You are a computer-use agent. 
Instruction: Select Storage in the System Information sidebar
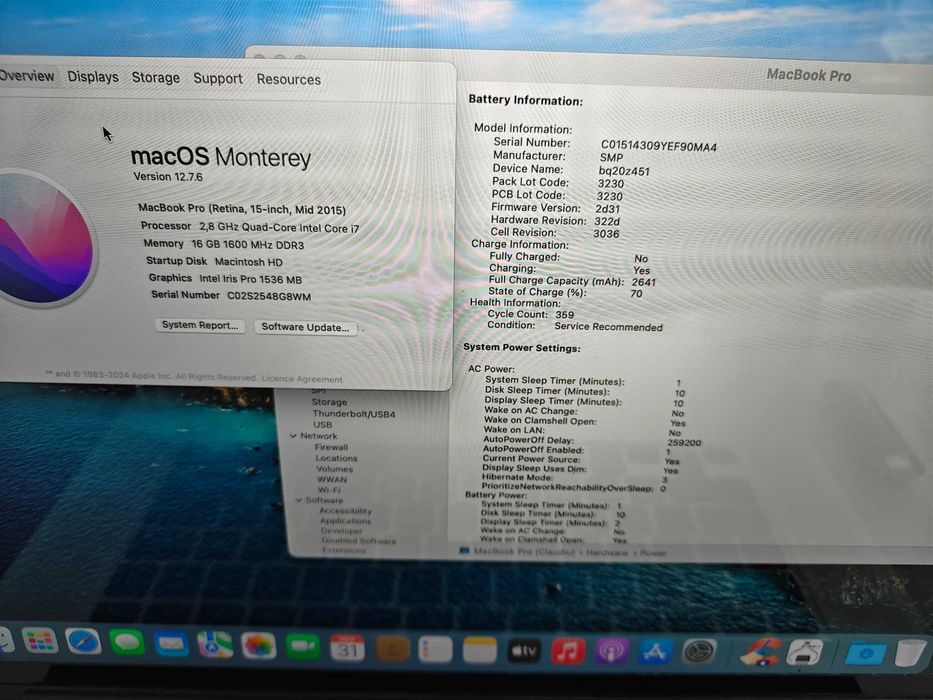click(329, 402)
